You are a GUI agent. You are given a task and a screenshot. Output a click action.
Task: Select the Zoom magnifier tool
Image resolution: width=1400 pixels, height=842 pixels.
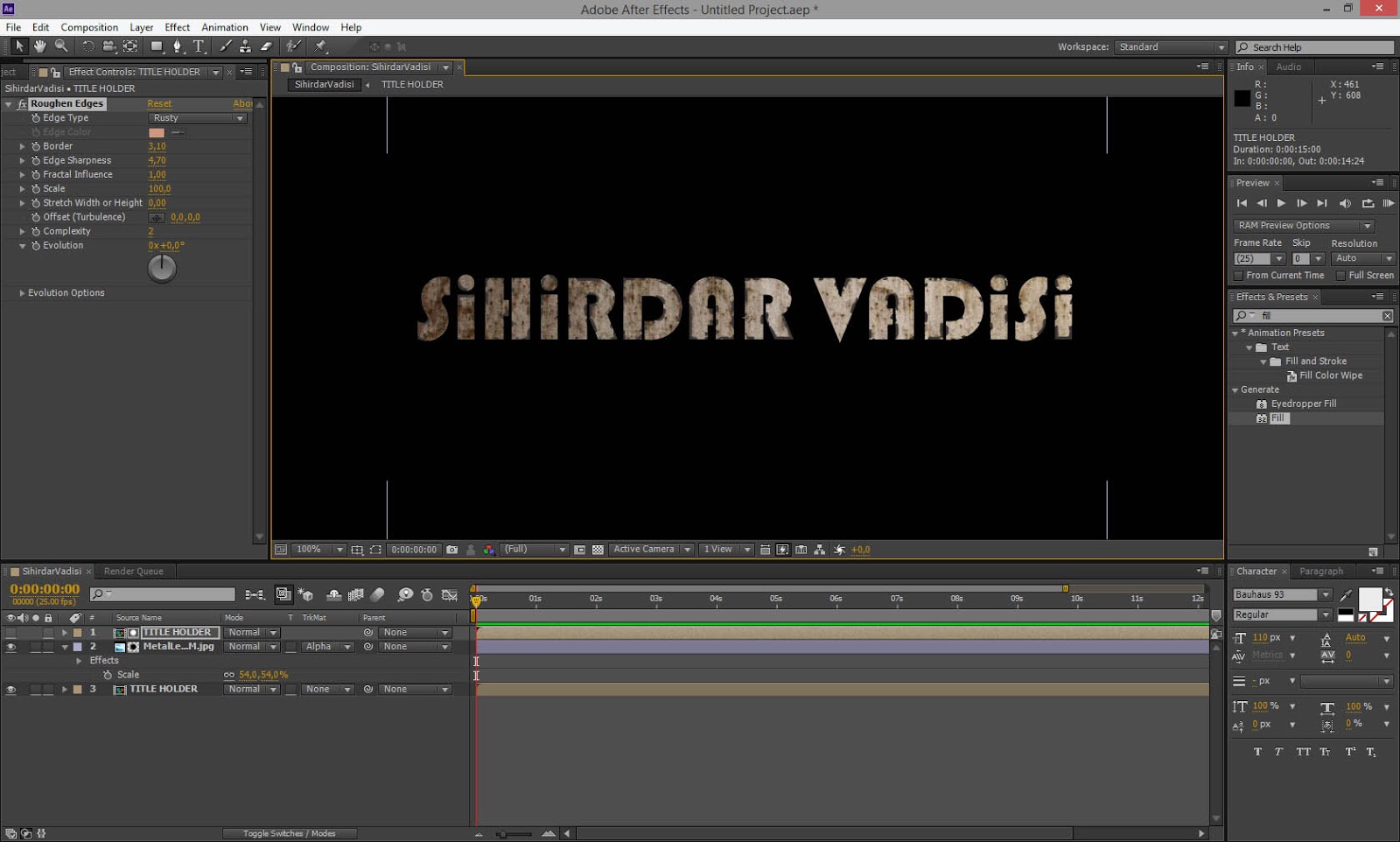point(61,46)
